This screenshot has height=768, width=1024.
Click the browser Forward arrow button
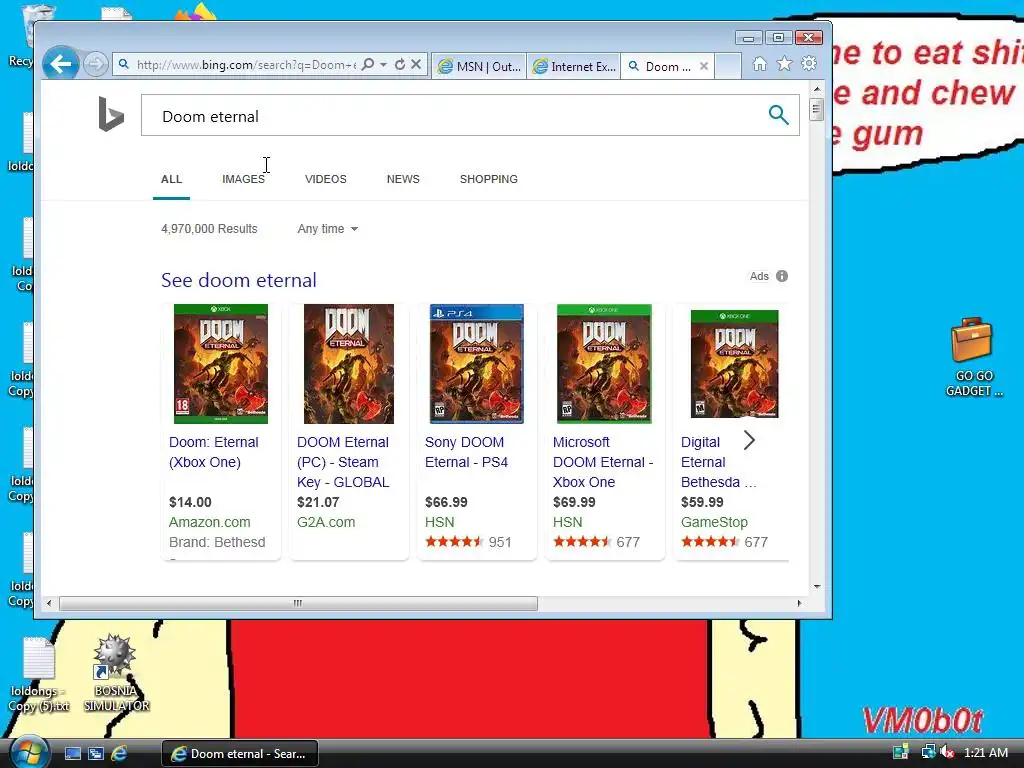(x=95, y=64)
